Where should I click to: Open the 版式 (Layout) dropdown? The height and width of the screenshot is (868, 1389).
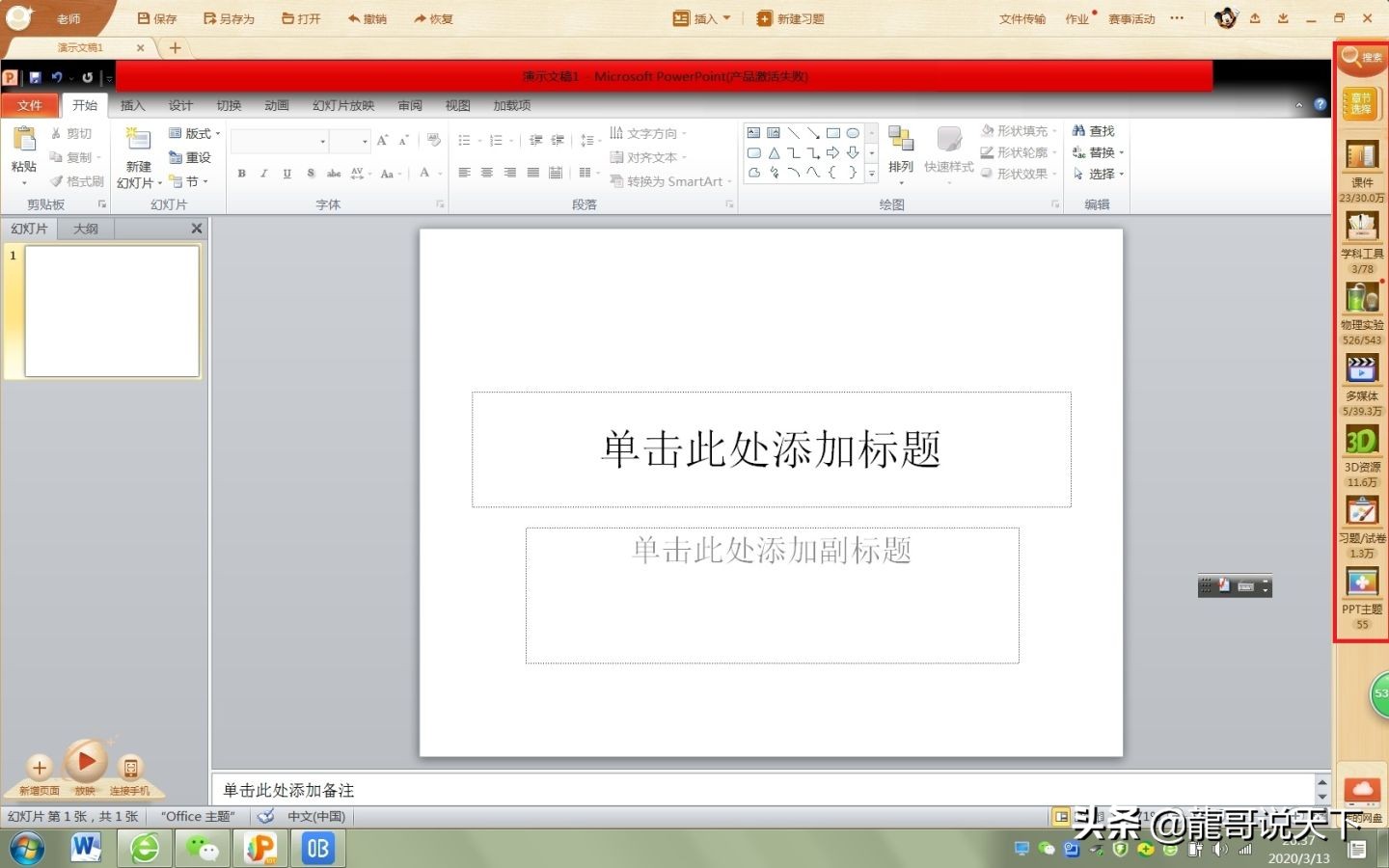click(x=192, y=132)
